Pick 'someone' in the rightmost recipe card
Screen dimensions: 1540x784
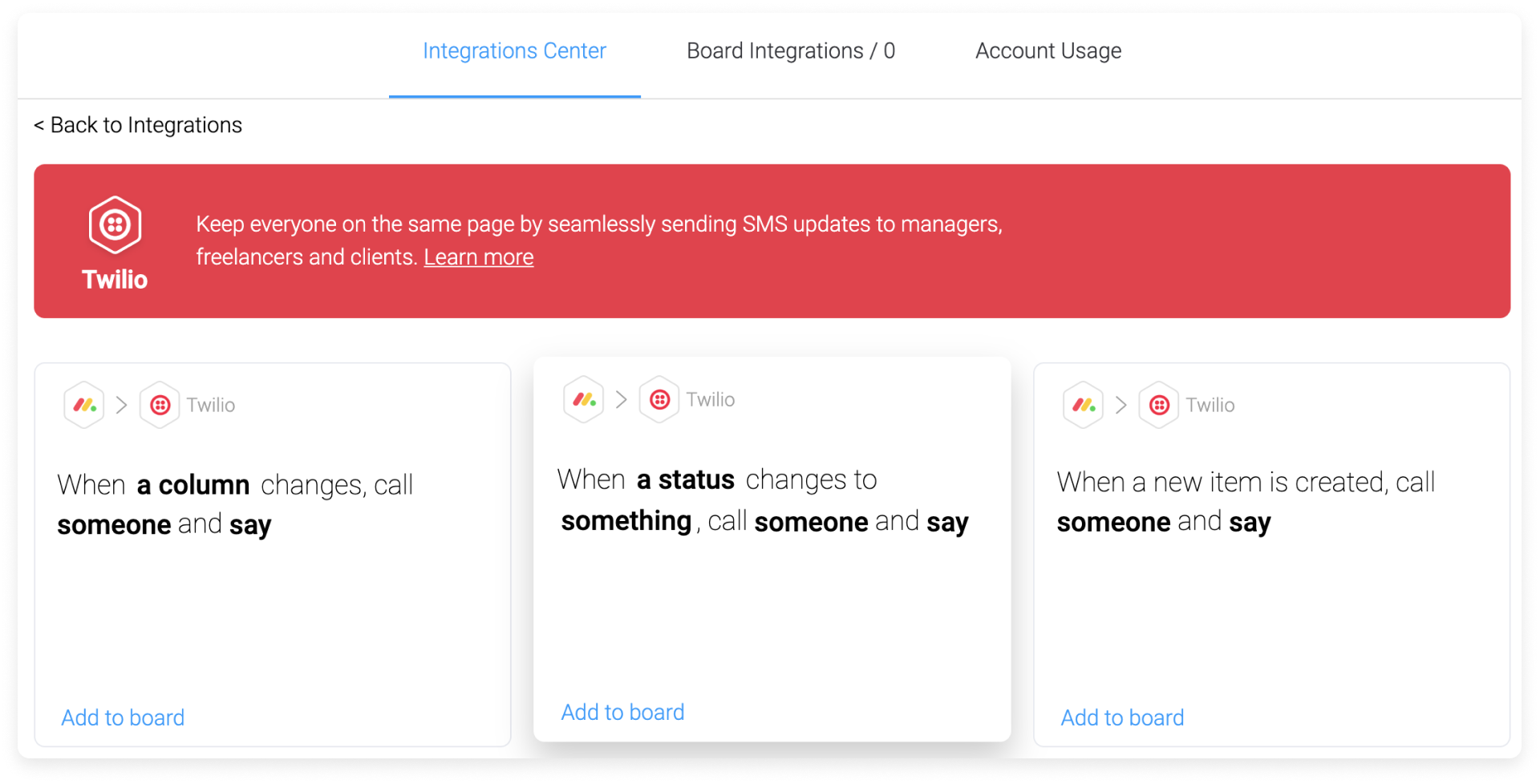pyautogui.click(x=1113, y=522)
